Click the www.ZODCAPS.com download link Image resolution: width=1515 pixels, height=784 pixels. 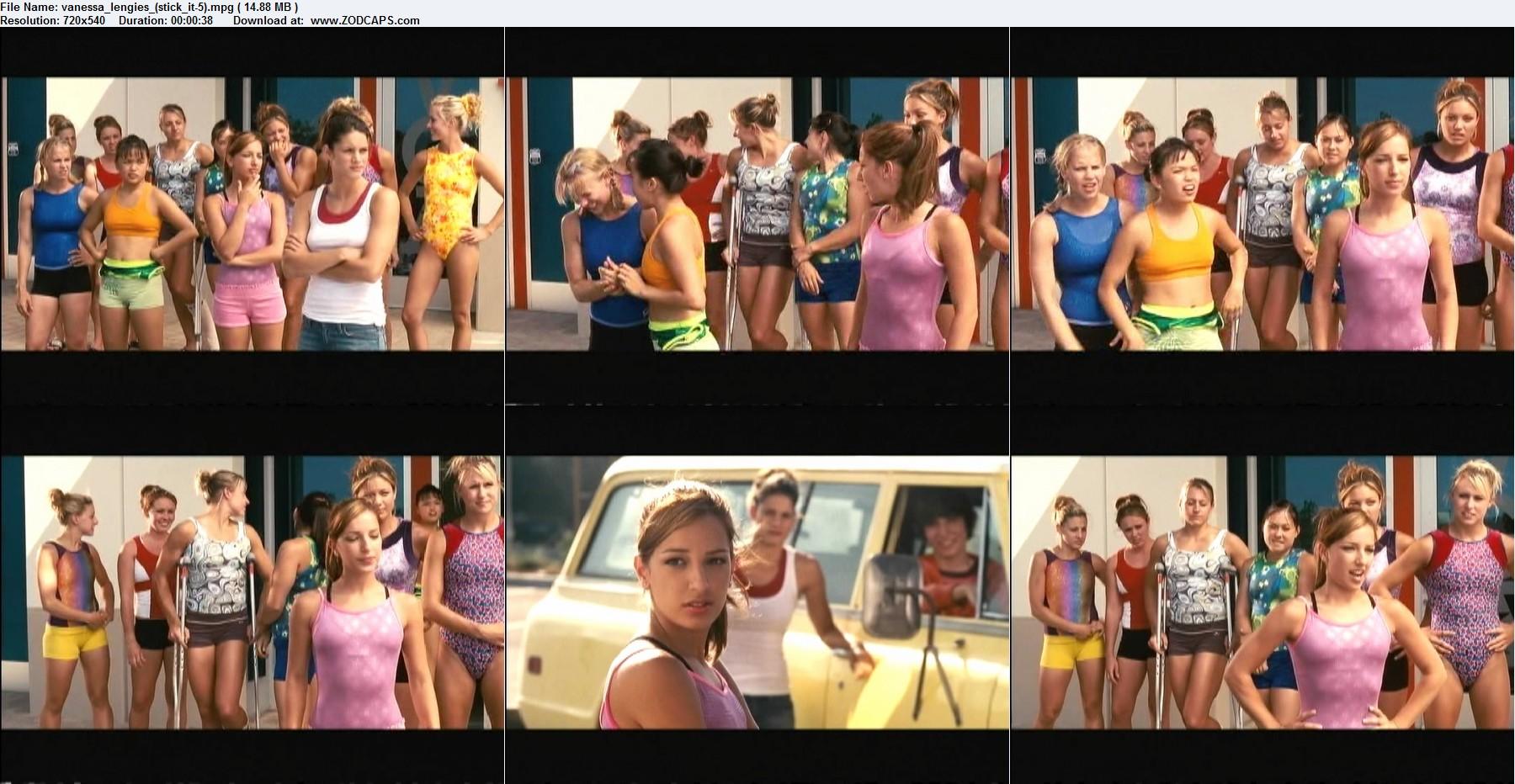point(364,20)
